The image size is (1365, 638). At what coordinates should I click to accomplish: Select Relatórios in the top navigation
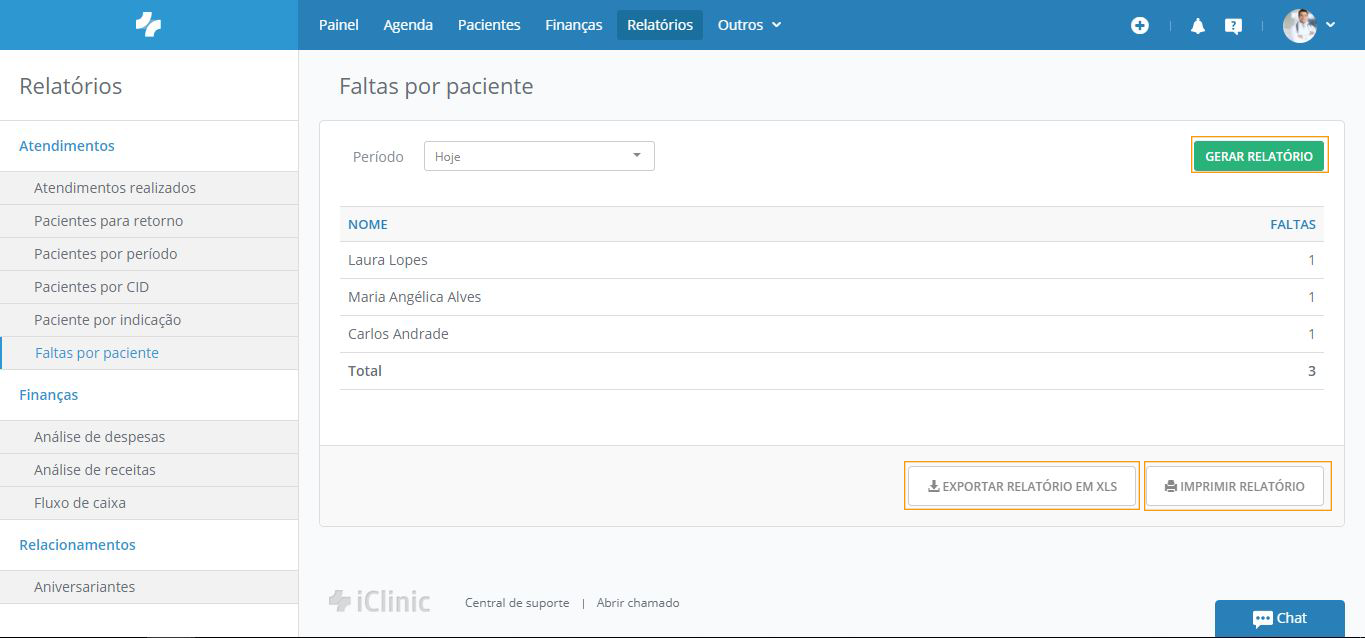660,25
